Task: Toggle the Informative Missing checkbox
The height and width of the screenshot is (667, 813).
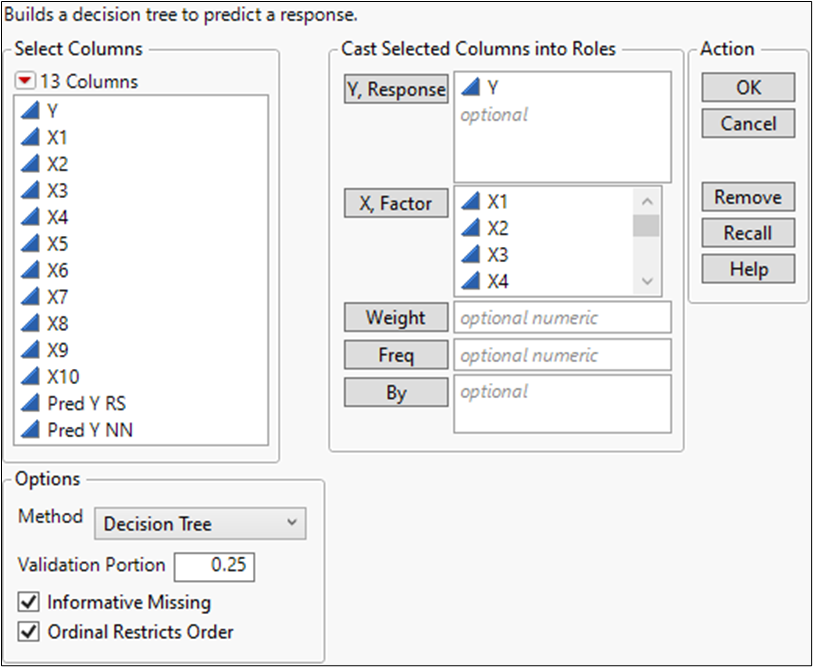Action: 29,602
